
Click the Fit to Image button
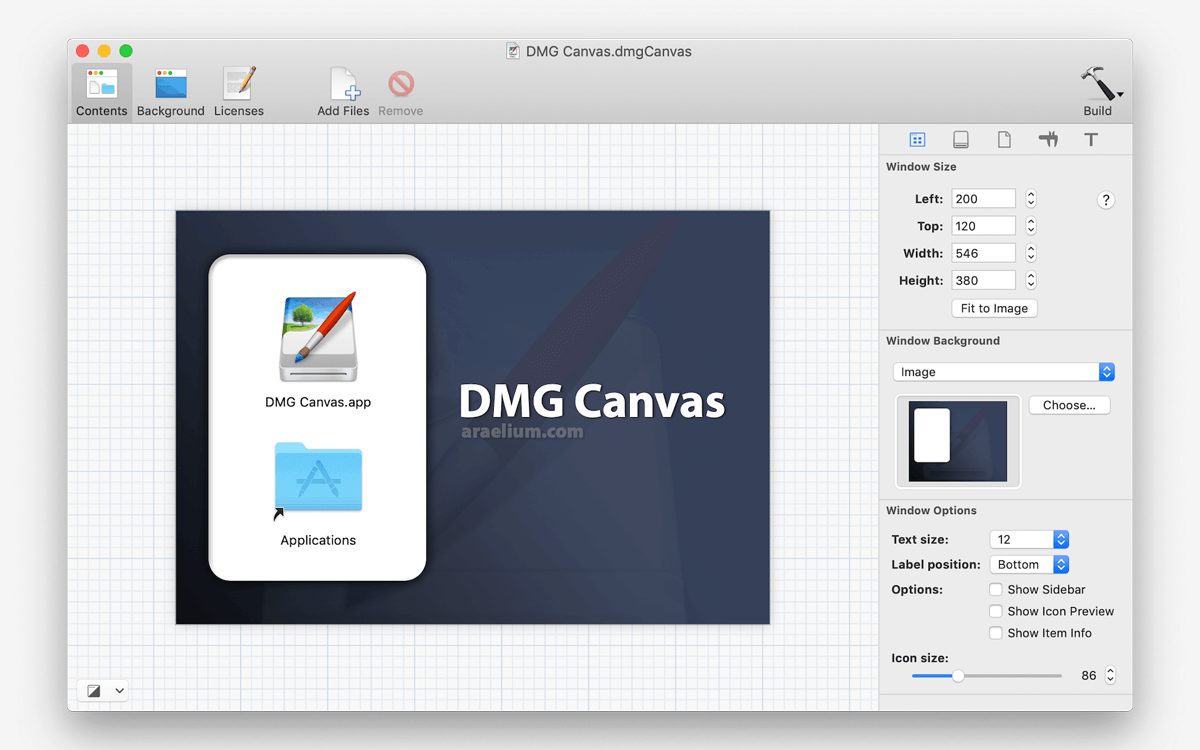point(994,308)
